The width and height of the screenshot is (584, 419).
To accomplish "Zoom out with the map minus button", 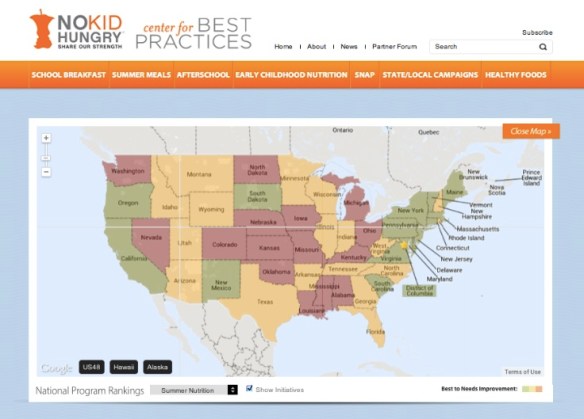I will click(46, 172).
